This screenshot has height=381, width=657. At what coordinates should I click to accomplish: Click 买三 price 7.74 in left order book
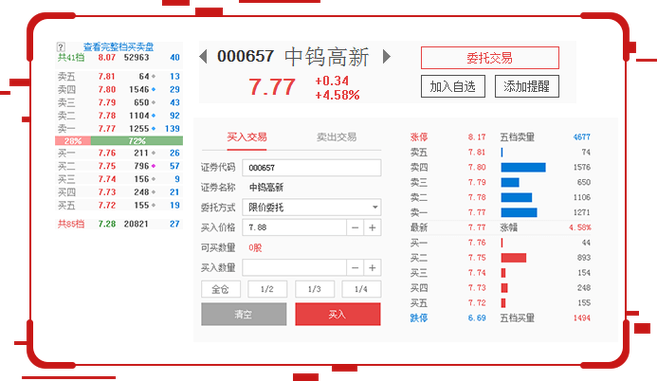(106, 179)
